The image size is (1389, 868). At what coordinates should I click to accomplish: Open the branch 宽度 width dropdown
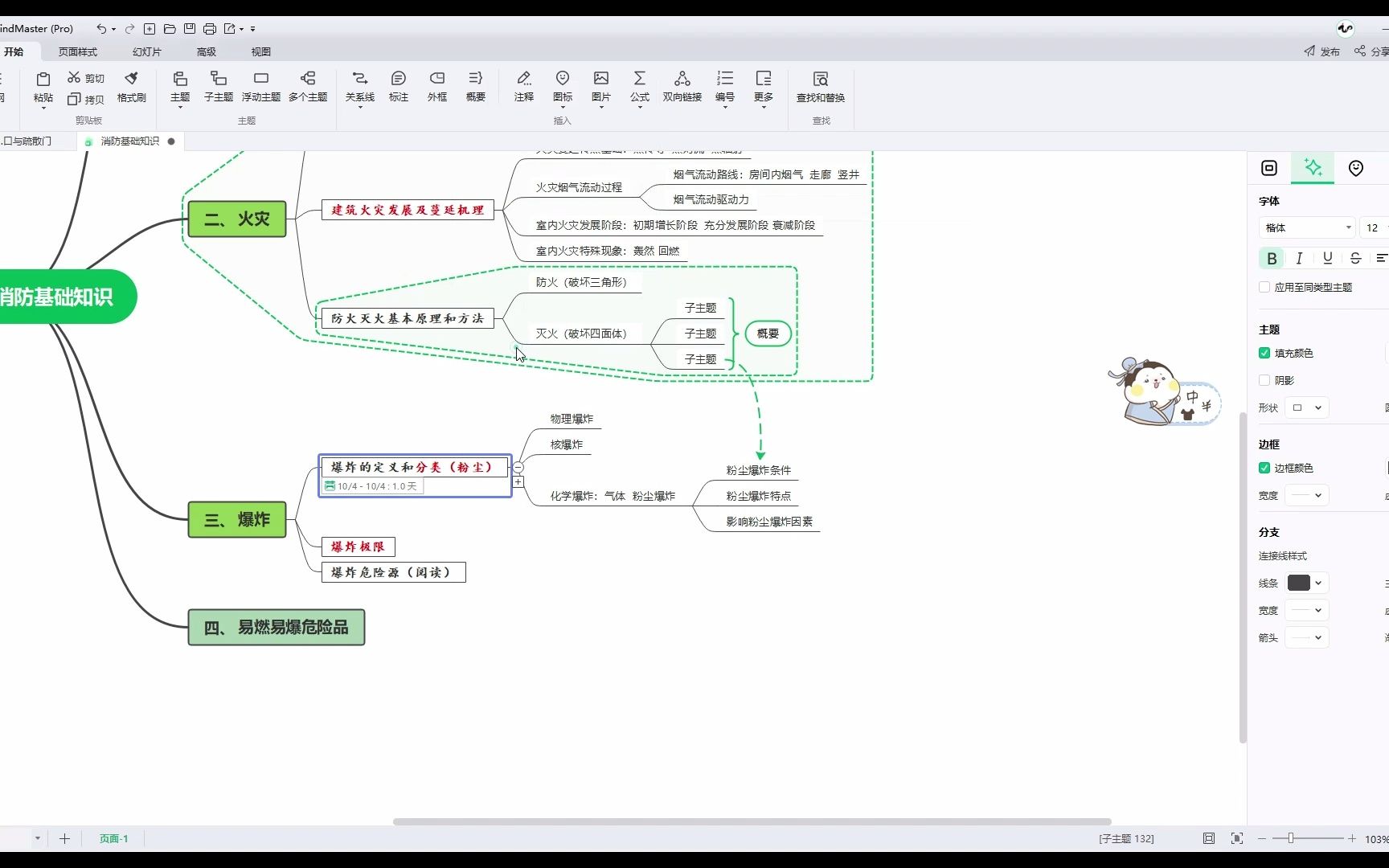coord(1307,610)
